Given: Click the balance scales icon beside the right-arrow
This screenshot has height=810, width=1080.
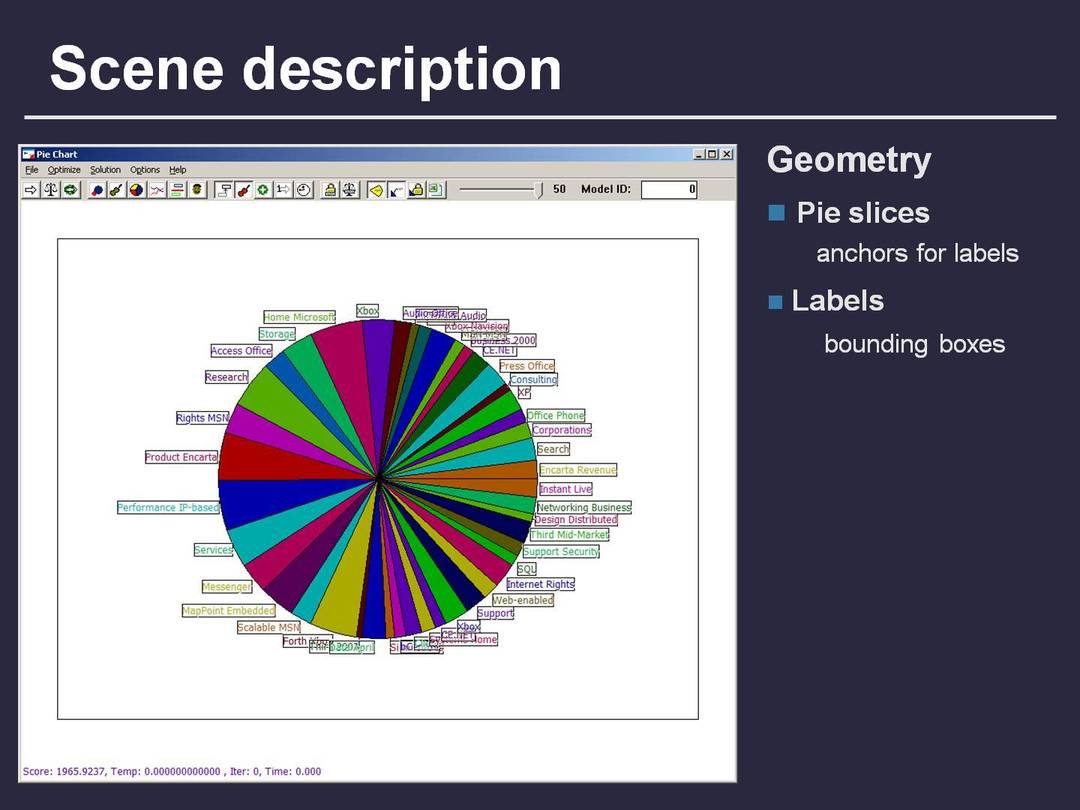Looking at the screenshot, I should click(x=51, y=189).
